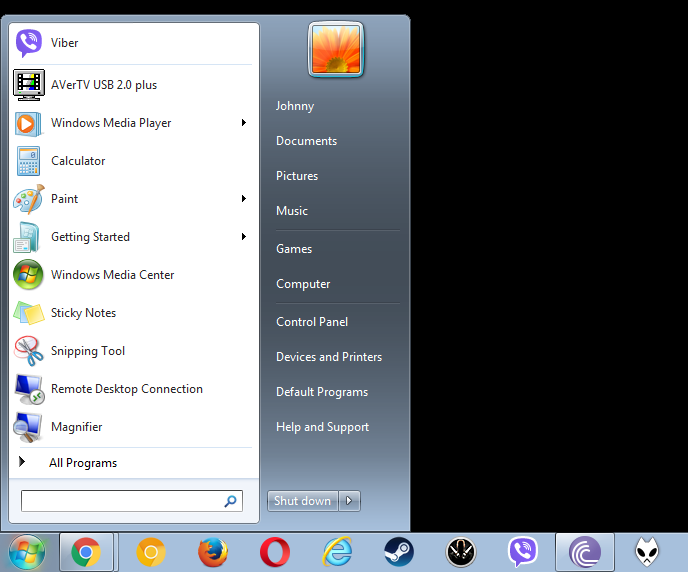Click the Start menu search box
Image resolution: width=688 pixels, height=572 pixels.
tap(132, 501)
